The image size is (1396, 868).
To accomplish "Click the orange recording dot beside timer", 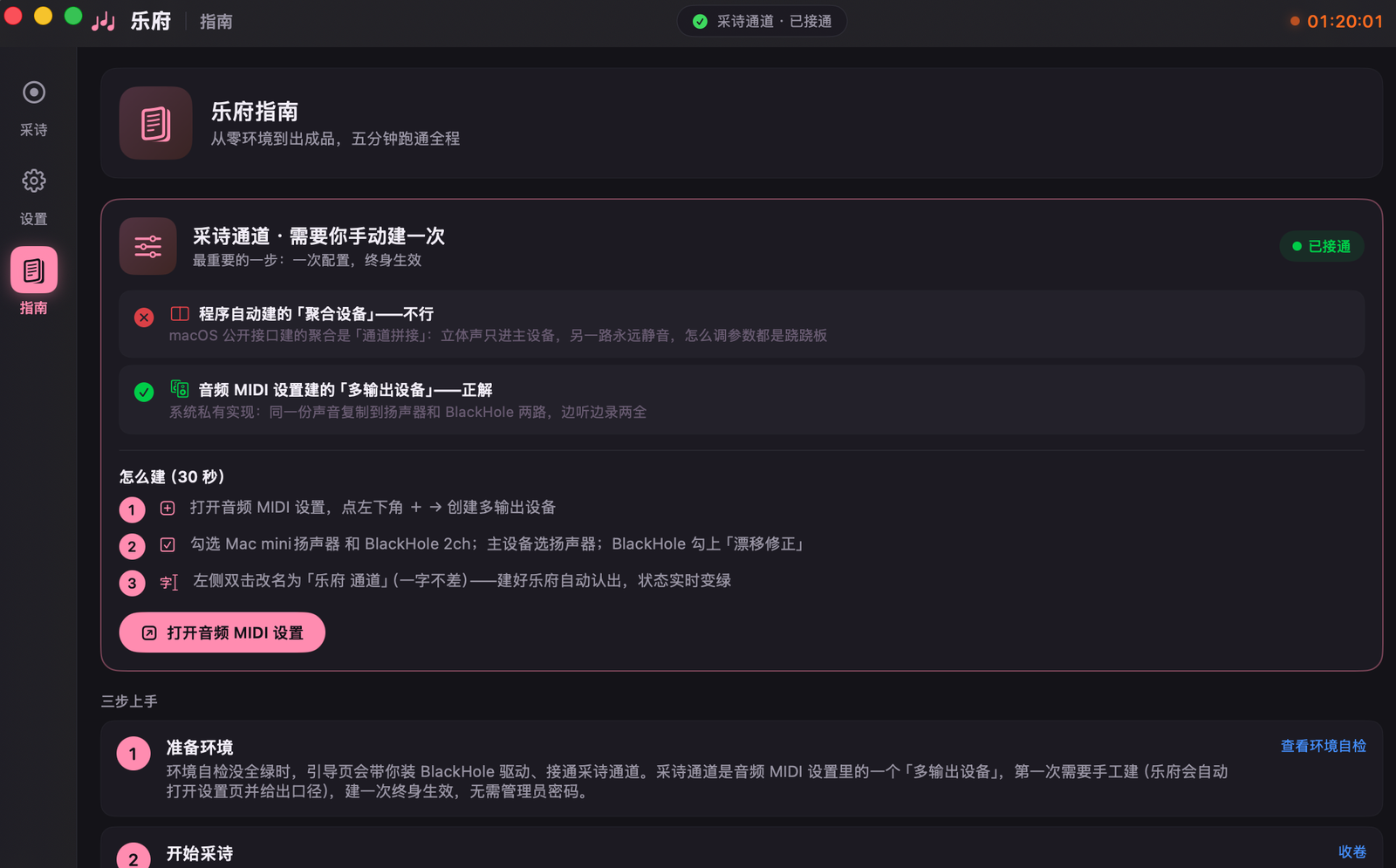I will [1295, 21].
